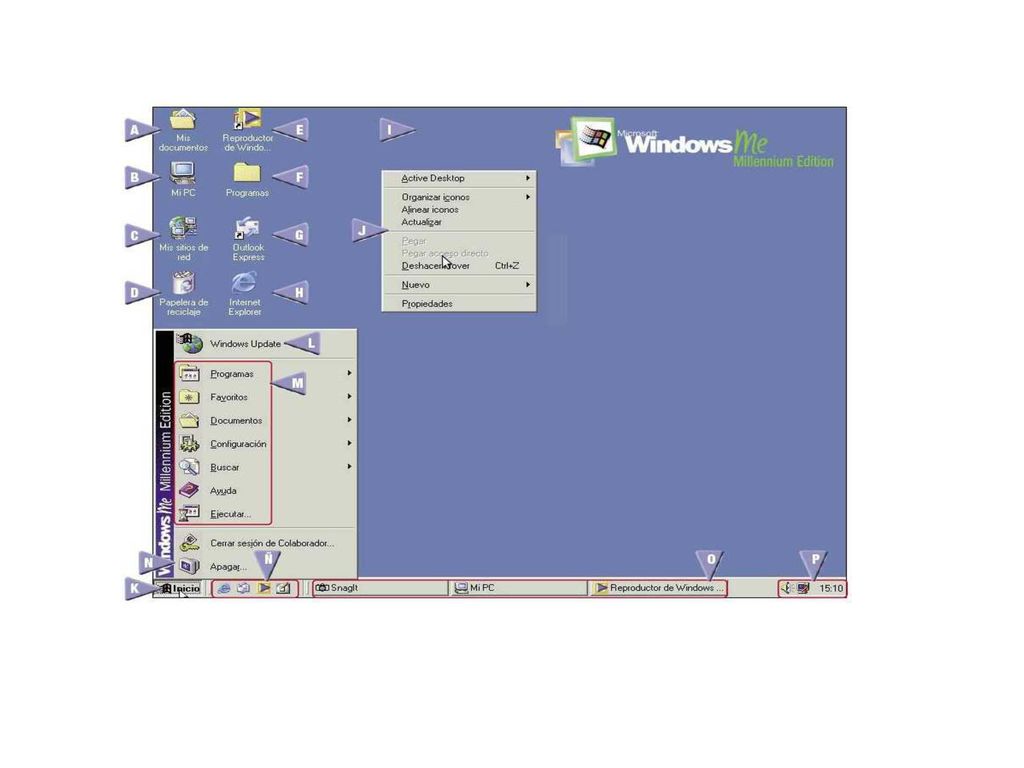Launch Outlook Express from quick launch
Image resolution: width=1024 pixels, height=768 pixels.
[x=244, y=588]
